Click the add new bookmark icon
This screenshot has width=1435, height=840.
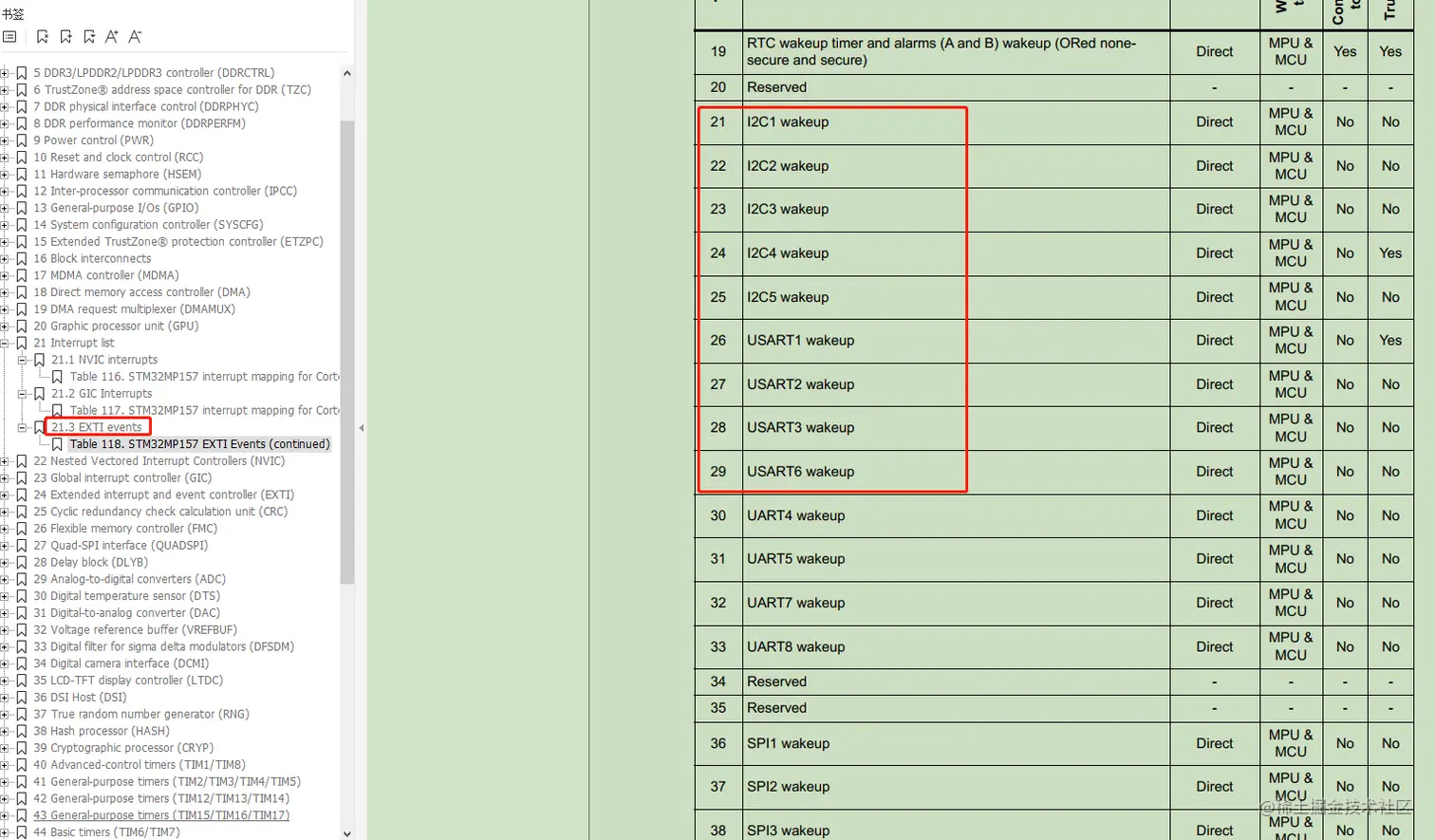click(65, 37)
